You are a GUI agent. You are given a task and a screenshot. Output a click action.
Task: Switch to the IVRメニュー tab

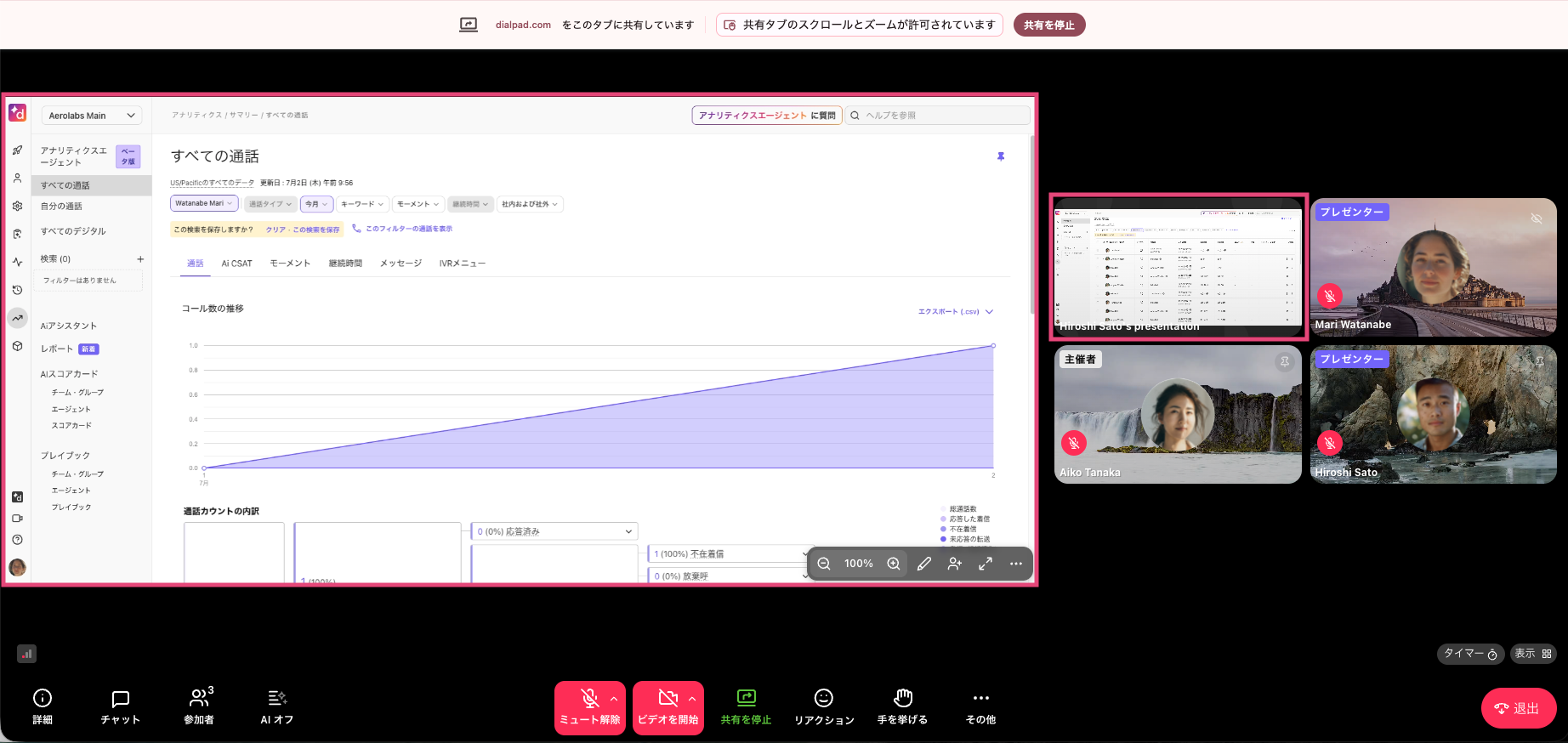tap(463, 264)
